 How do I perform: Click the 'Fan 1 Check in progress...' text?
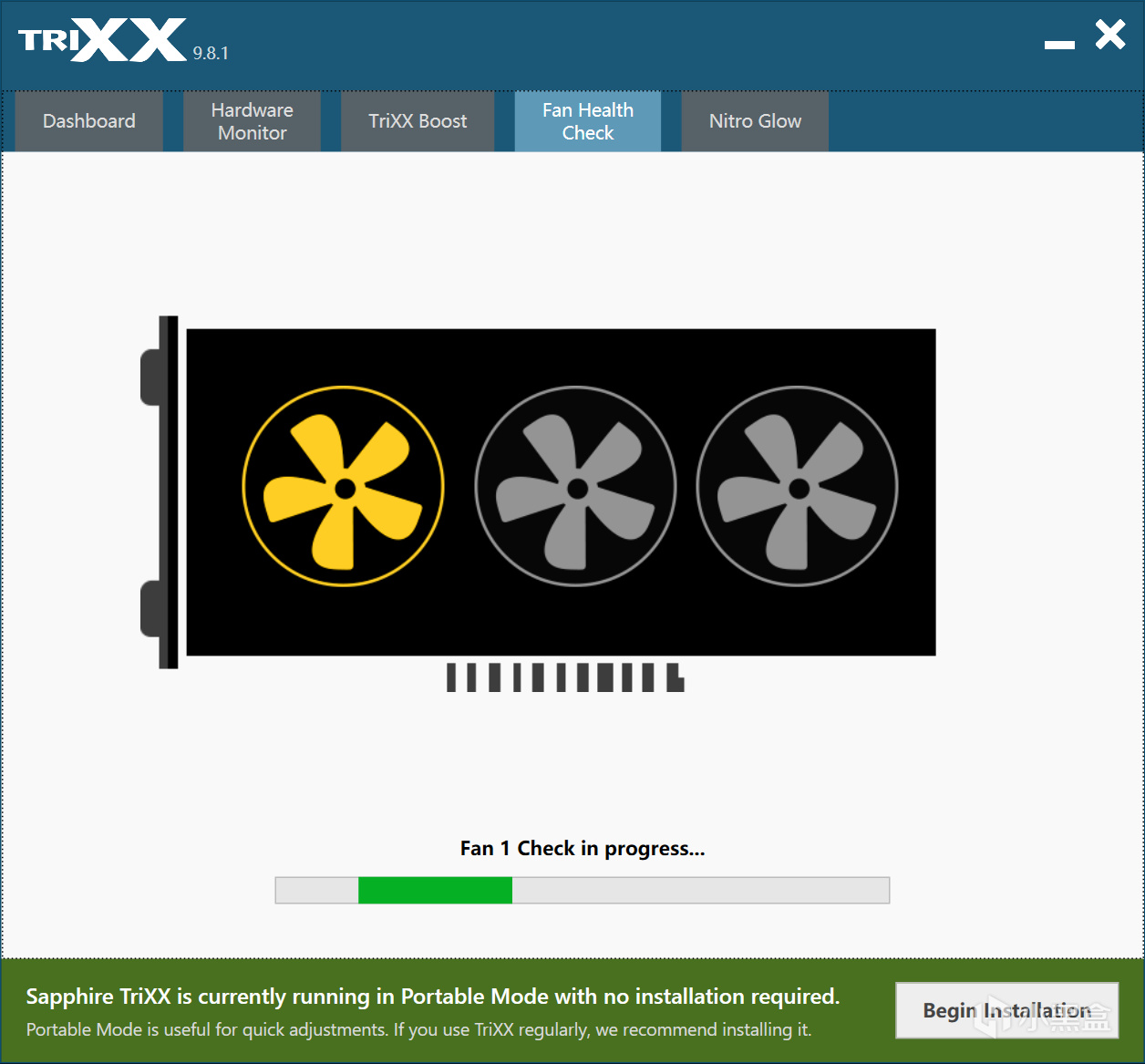click(583, 849)
